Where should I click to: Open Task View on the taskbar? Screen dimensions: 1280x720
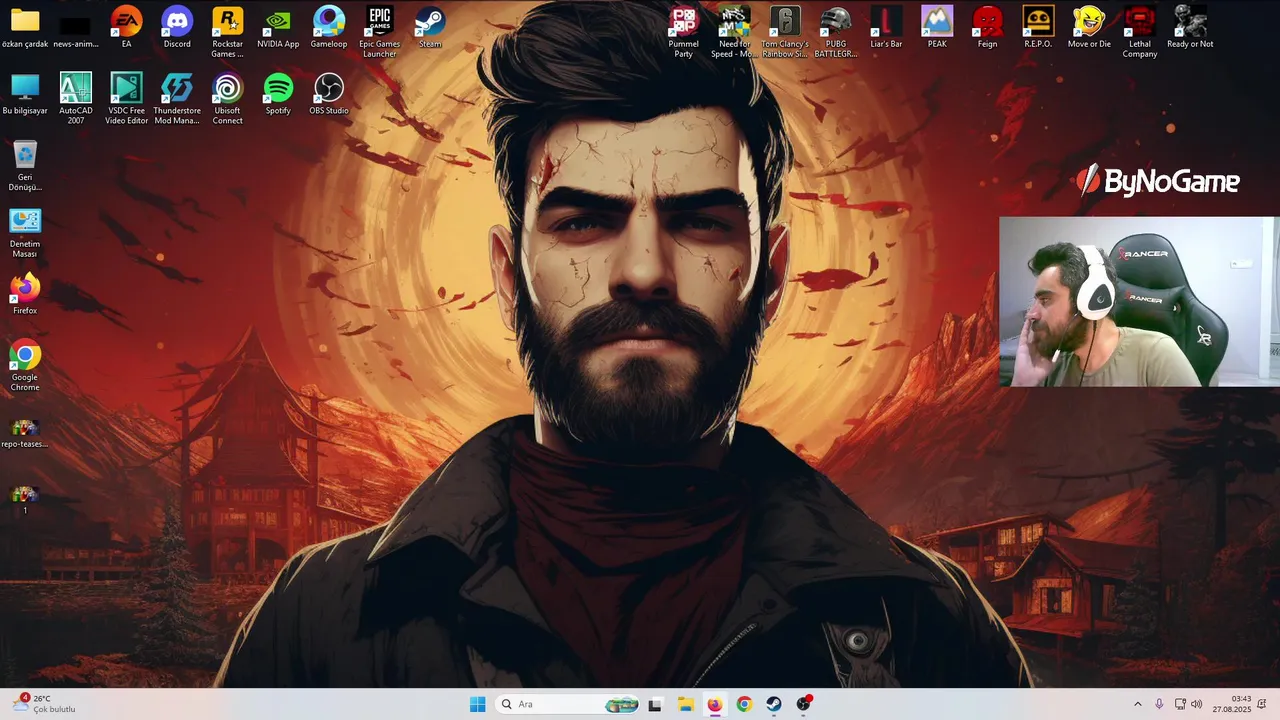coord(655,704)
